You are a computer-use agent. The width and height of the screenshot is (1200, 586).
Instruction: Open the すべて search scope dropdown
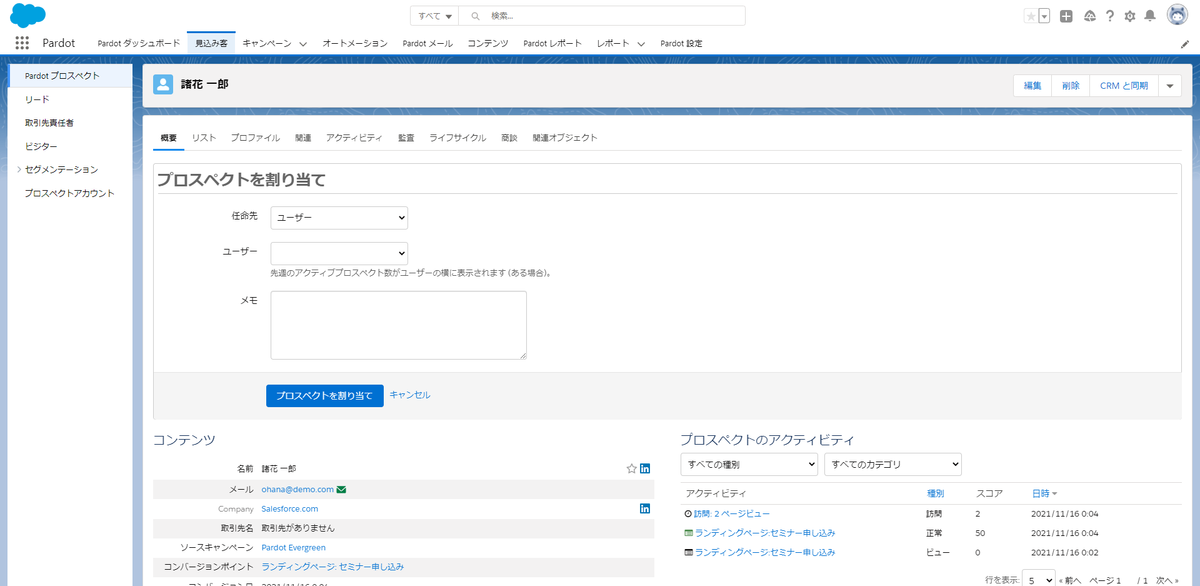(x=435, y=16)
